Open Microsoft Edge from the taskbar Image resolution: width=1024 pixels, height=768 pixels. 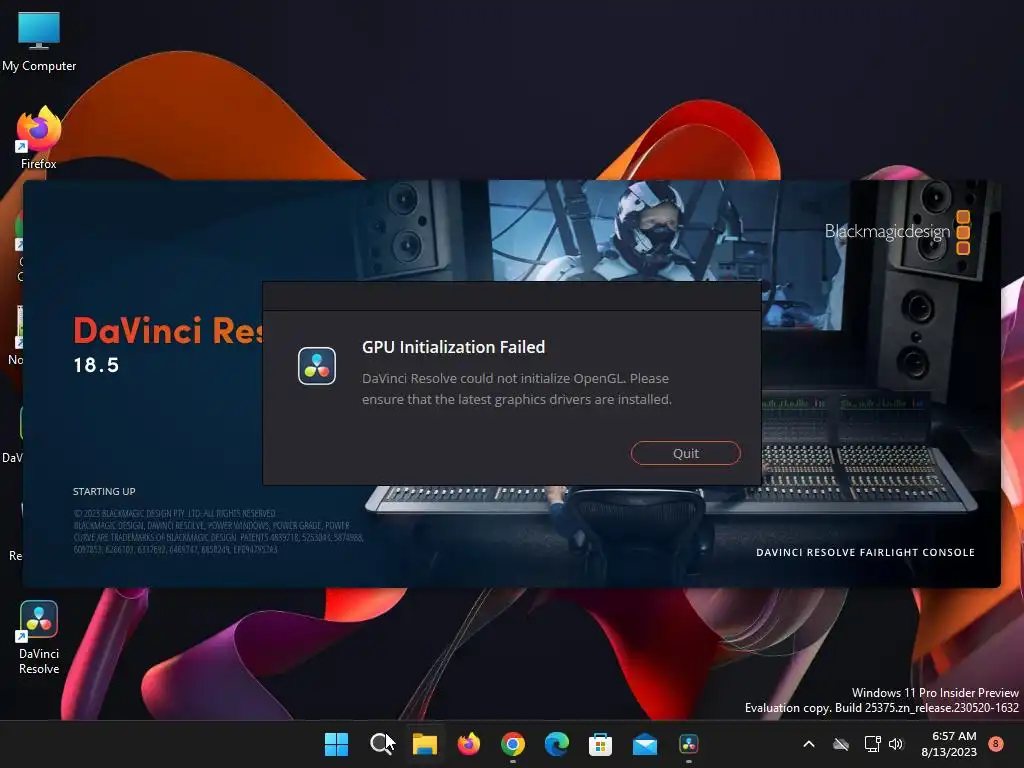[556, 744]
